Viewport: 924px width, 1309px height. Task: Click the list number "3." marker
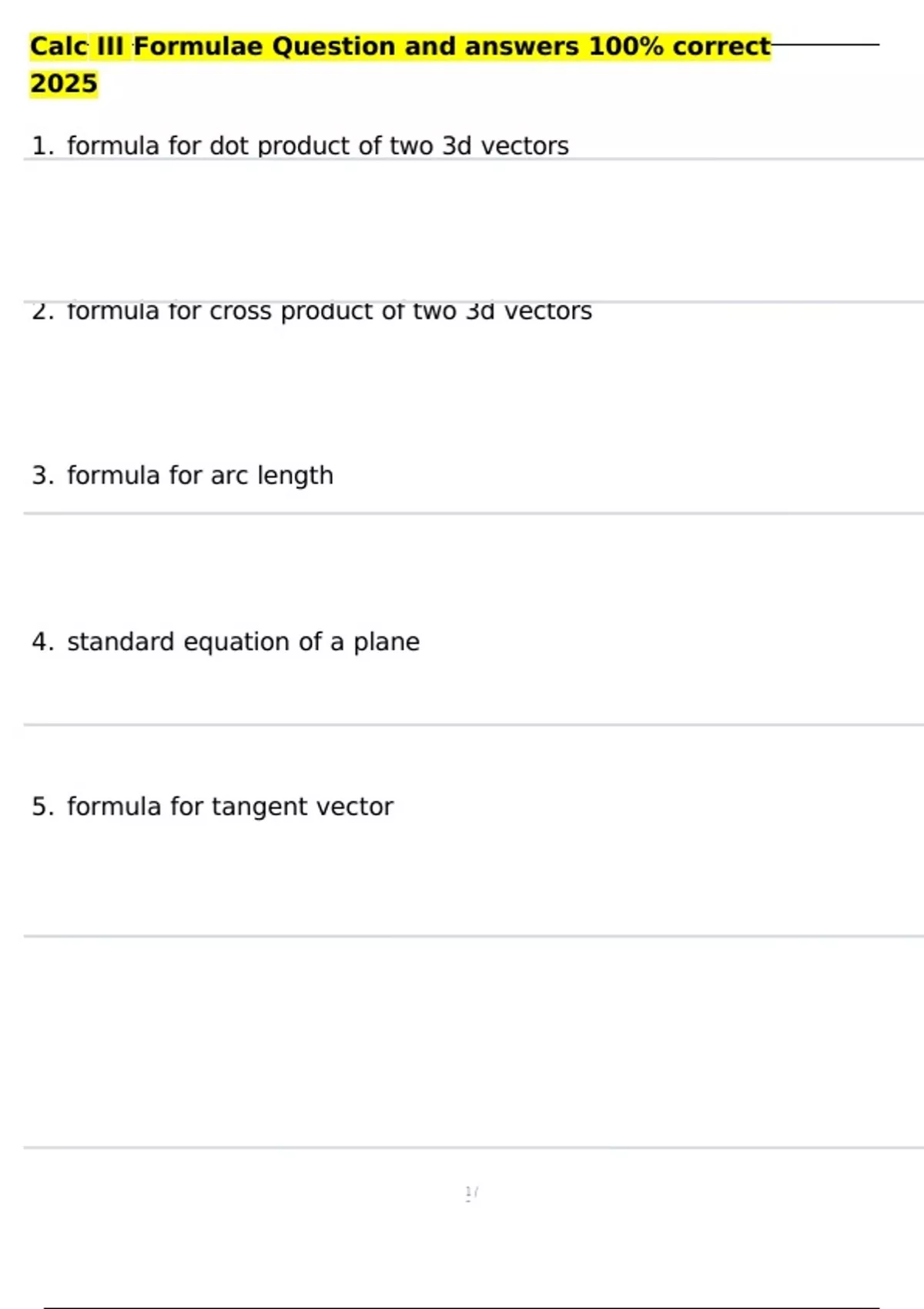[42, 476]
